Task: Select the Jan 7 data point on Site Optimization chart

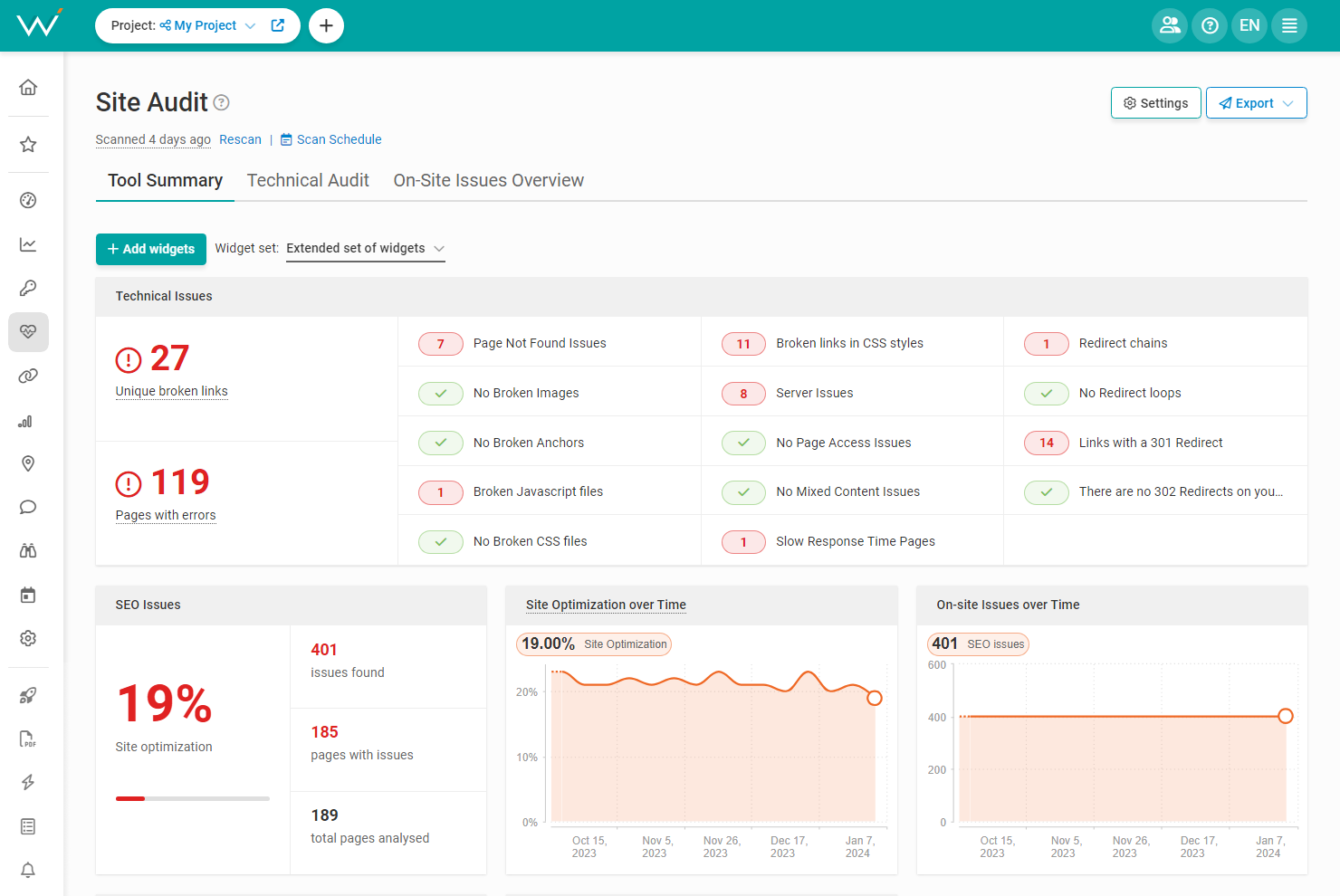Action: pos(874,698)
